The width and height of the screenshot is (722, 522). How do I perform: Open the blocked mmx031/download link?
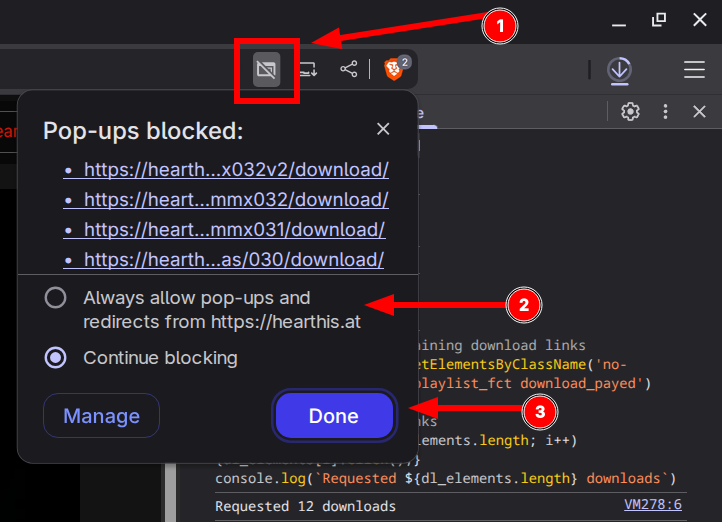coord(234,230)
